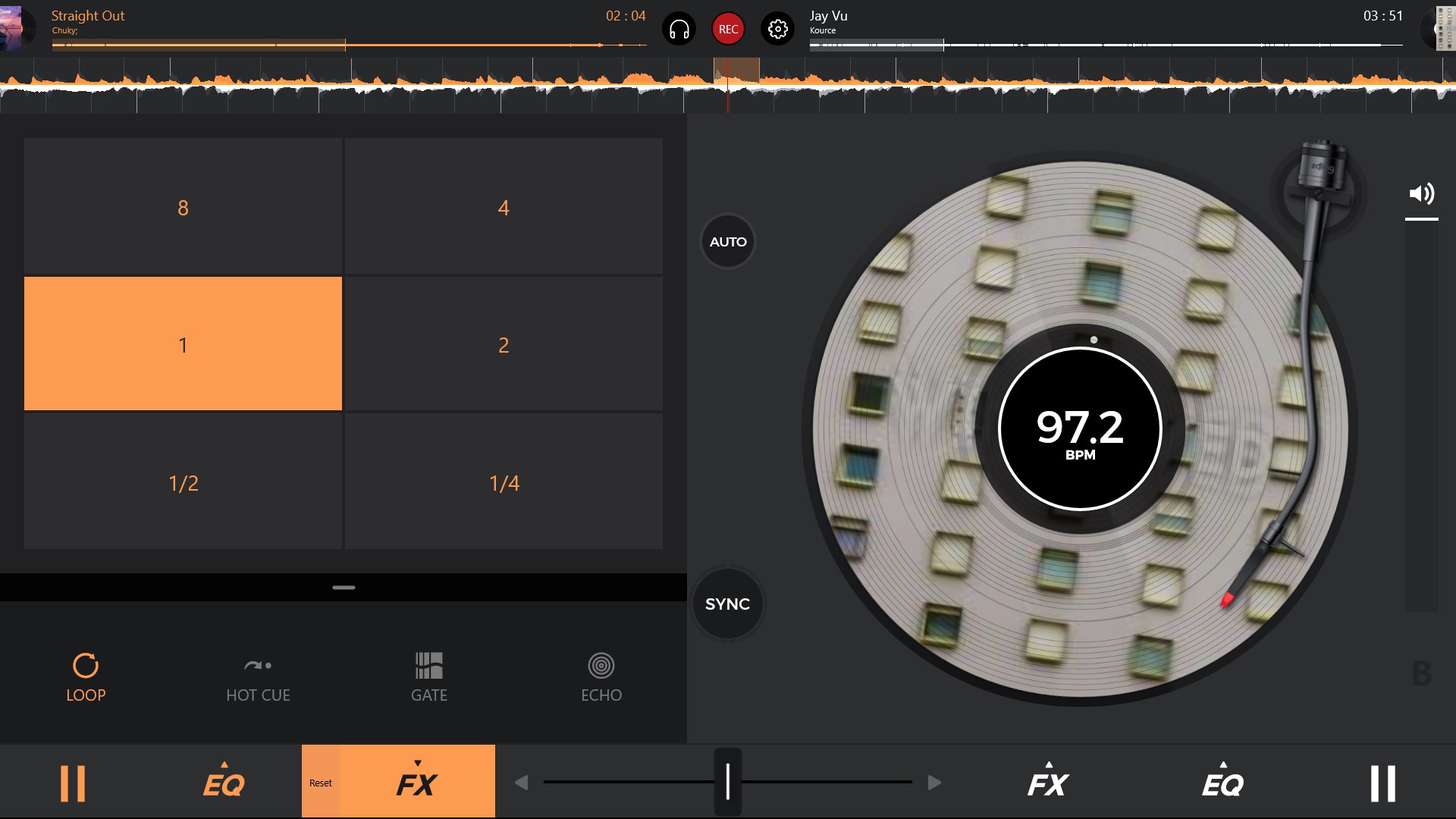Open the settings gear menu
The image size is (1456, 819).
tap(777, 29)
